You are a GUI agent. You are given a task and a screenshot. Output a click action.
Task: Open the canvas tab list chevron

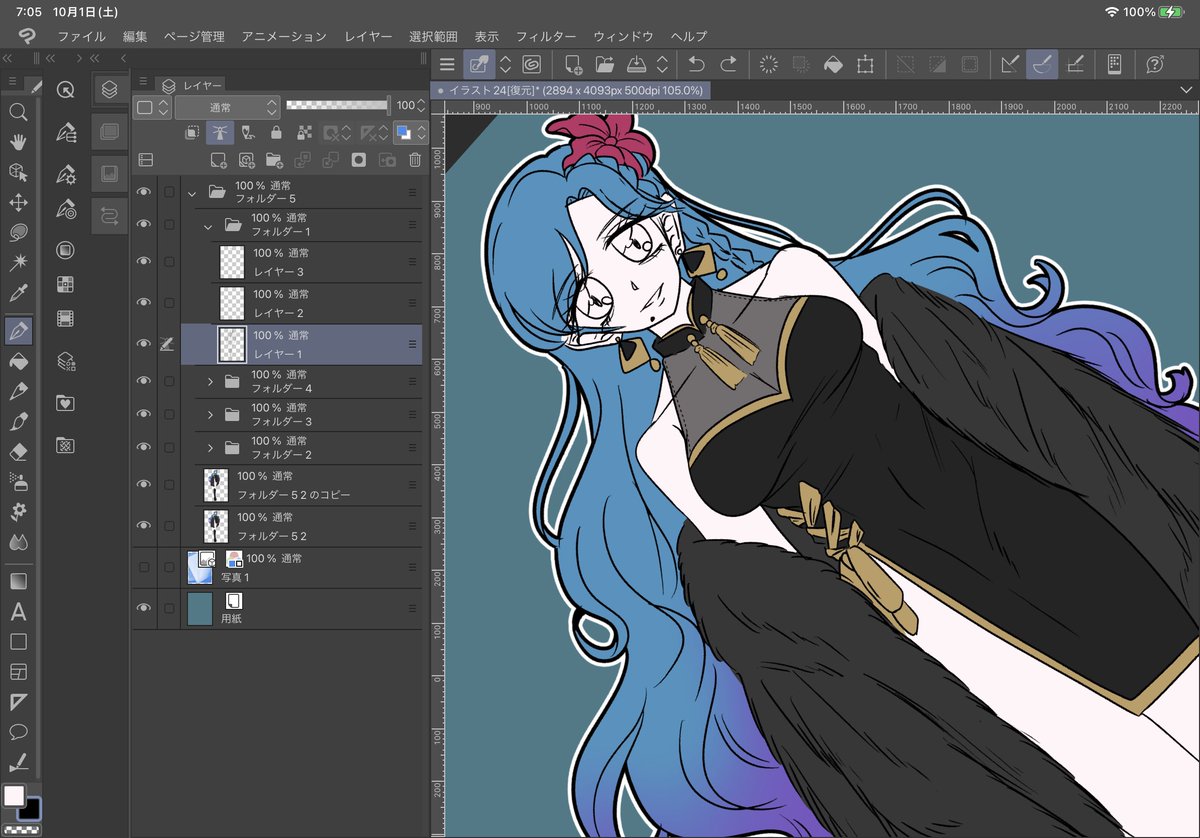coord(1186,90)
